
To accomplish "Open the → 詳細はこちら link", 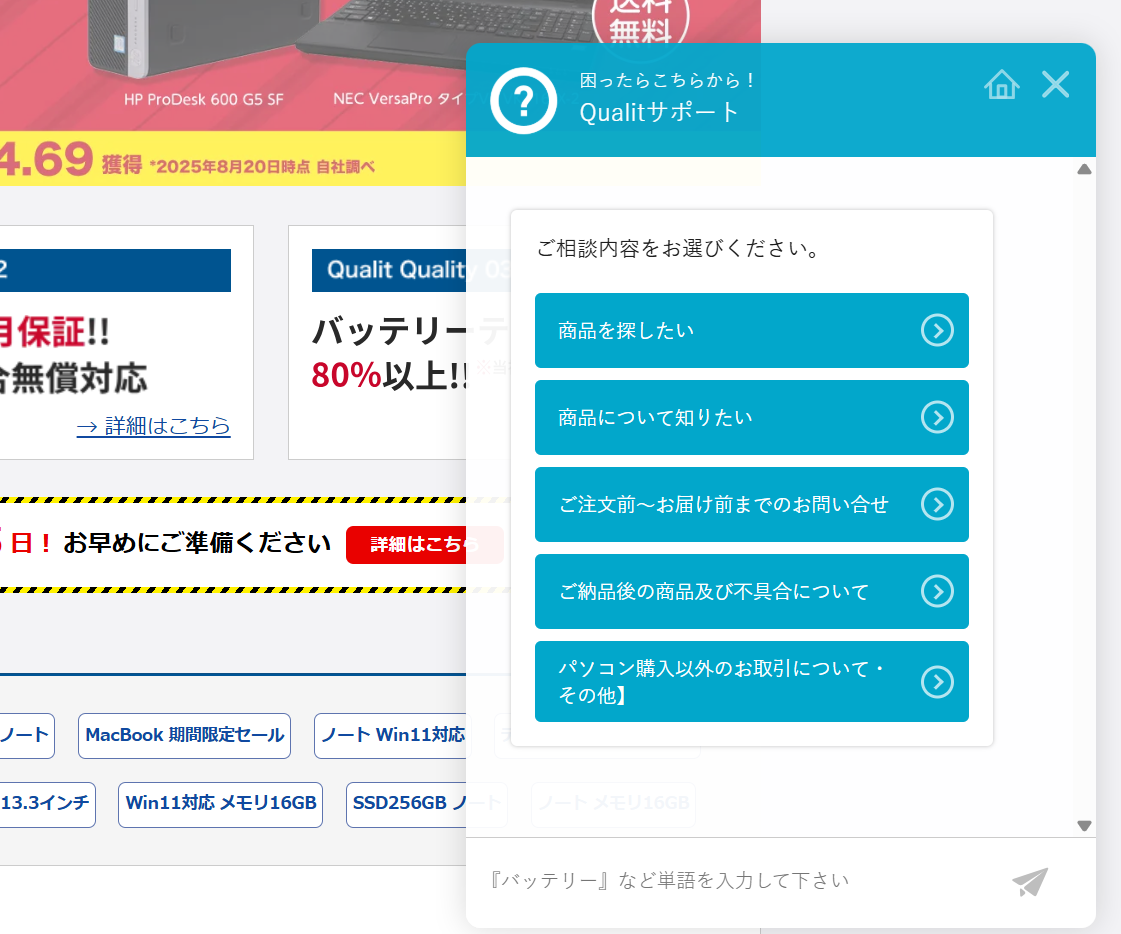I will pyautogui.click(x=153, y=426).
